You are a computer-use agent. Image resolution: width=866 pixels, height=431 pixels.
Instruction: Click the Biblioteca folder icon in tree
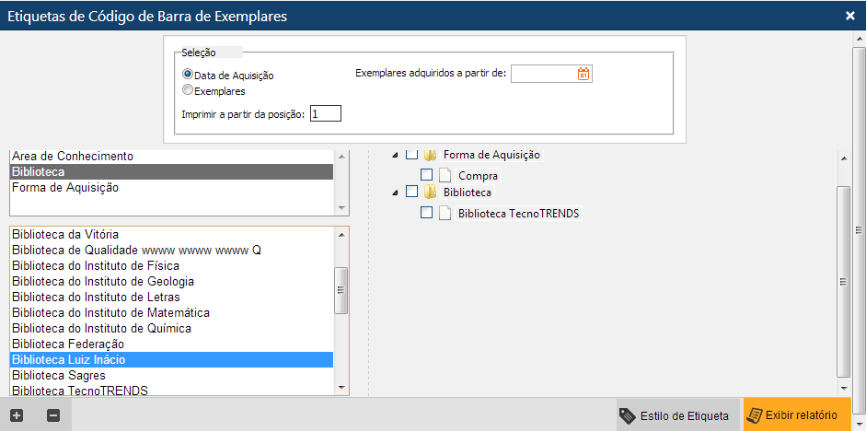[x=431, y=191]
